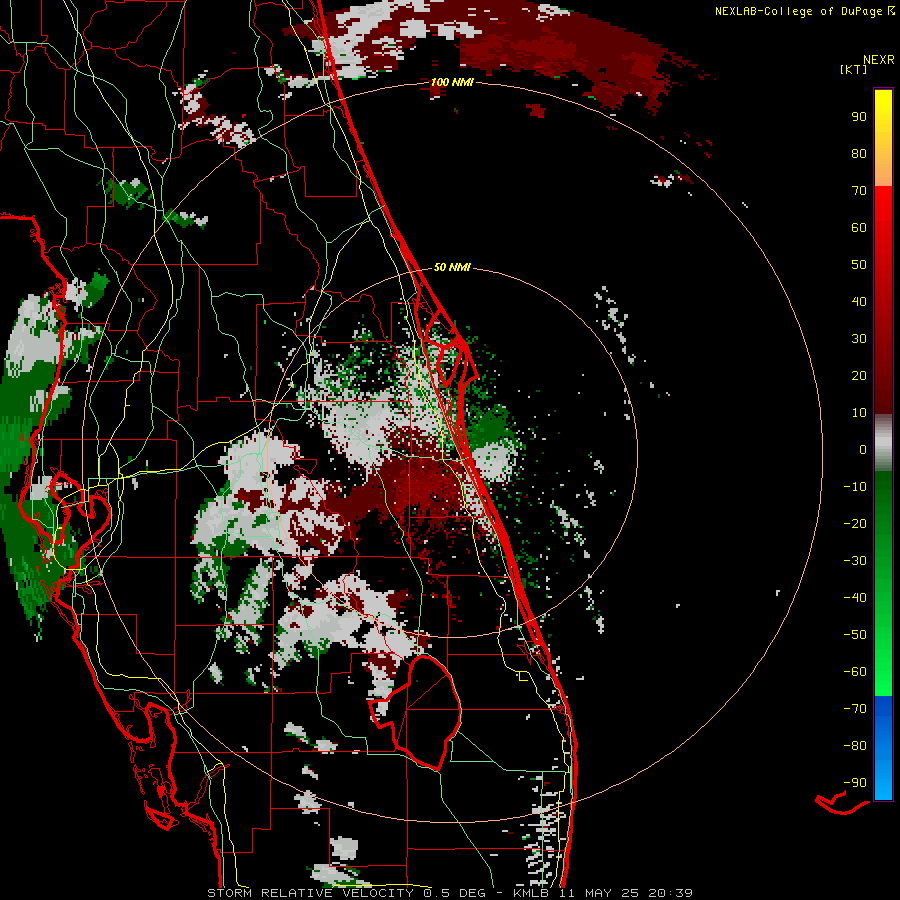
Task: Click the gray zero-velocity segment of color bar
Action: point(883,443)
